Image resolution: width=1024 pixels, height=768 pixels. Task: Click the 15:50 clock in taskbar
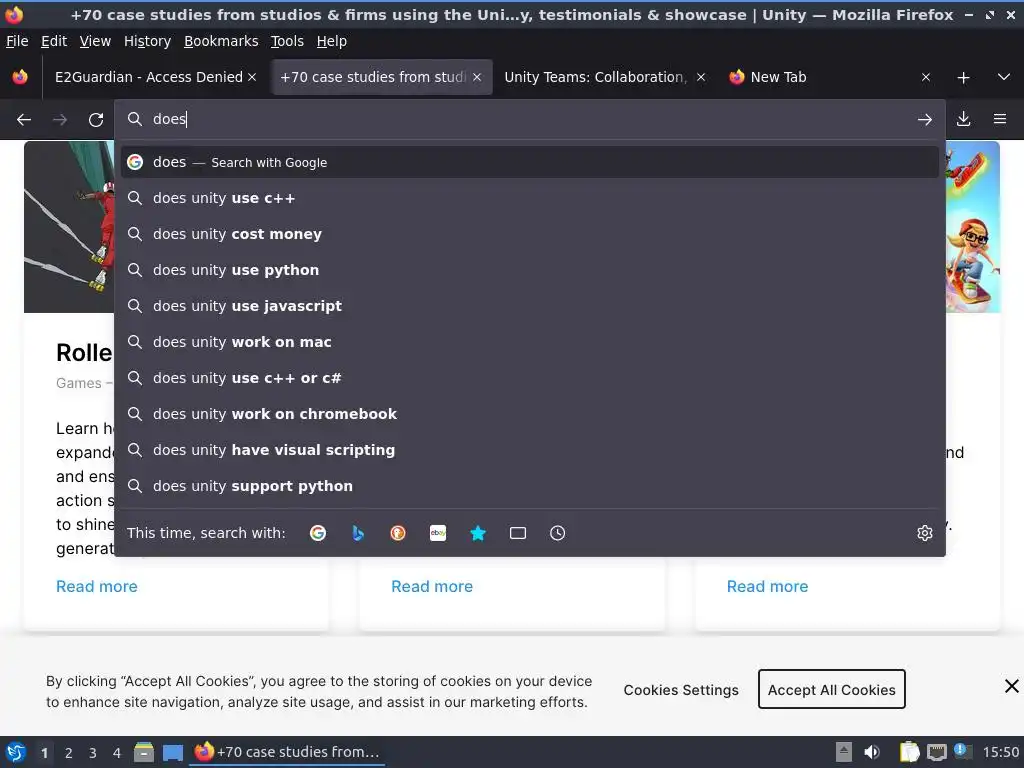click(x=1000, y=752)
